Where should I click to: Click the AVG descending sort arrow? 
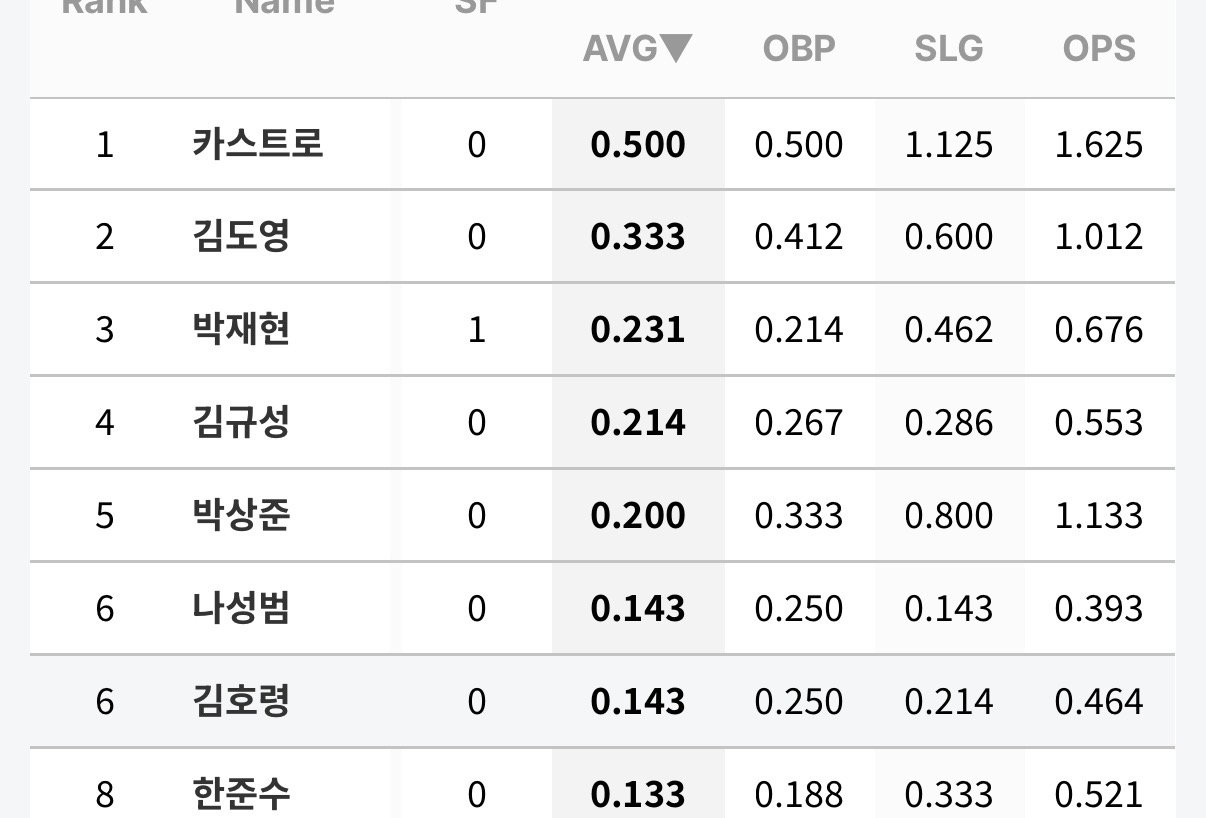676,48
